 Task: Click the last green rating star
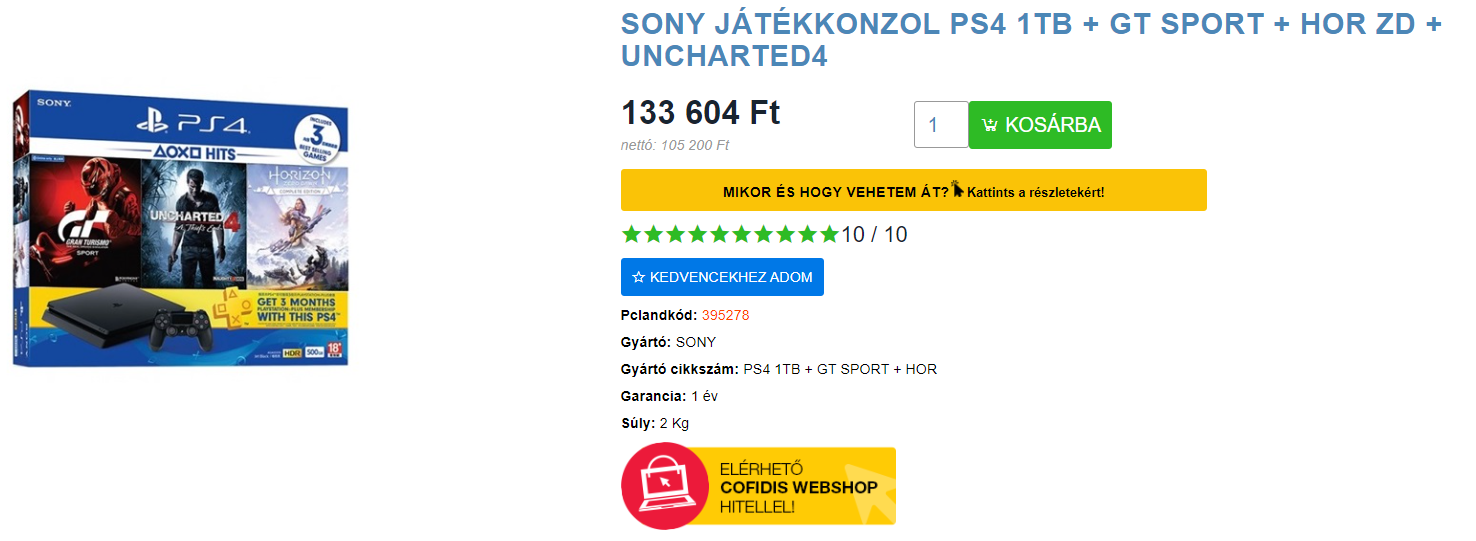[x=829, y=235]
